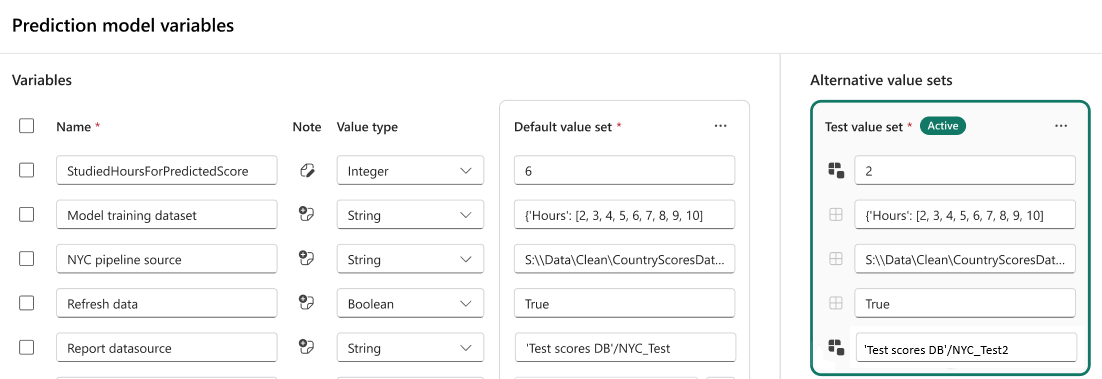Check the Report datasource row checkbox
The height and width of the screenshot is (379, 1102).
click(27, 348)
